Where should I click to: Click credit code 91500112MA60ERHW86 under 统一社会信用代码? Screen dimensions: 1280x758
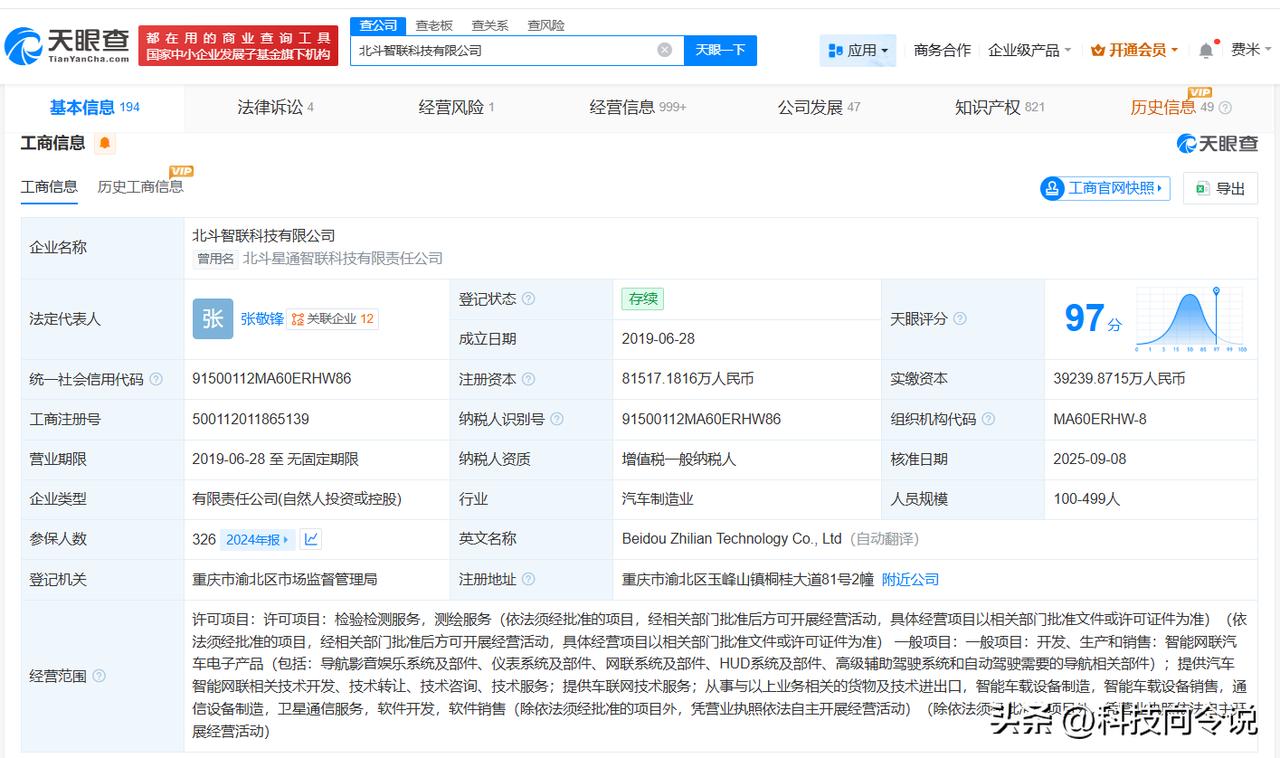click(272, 379)
